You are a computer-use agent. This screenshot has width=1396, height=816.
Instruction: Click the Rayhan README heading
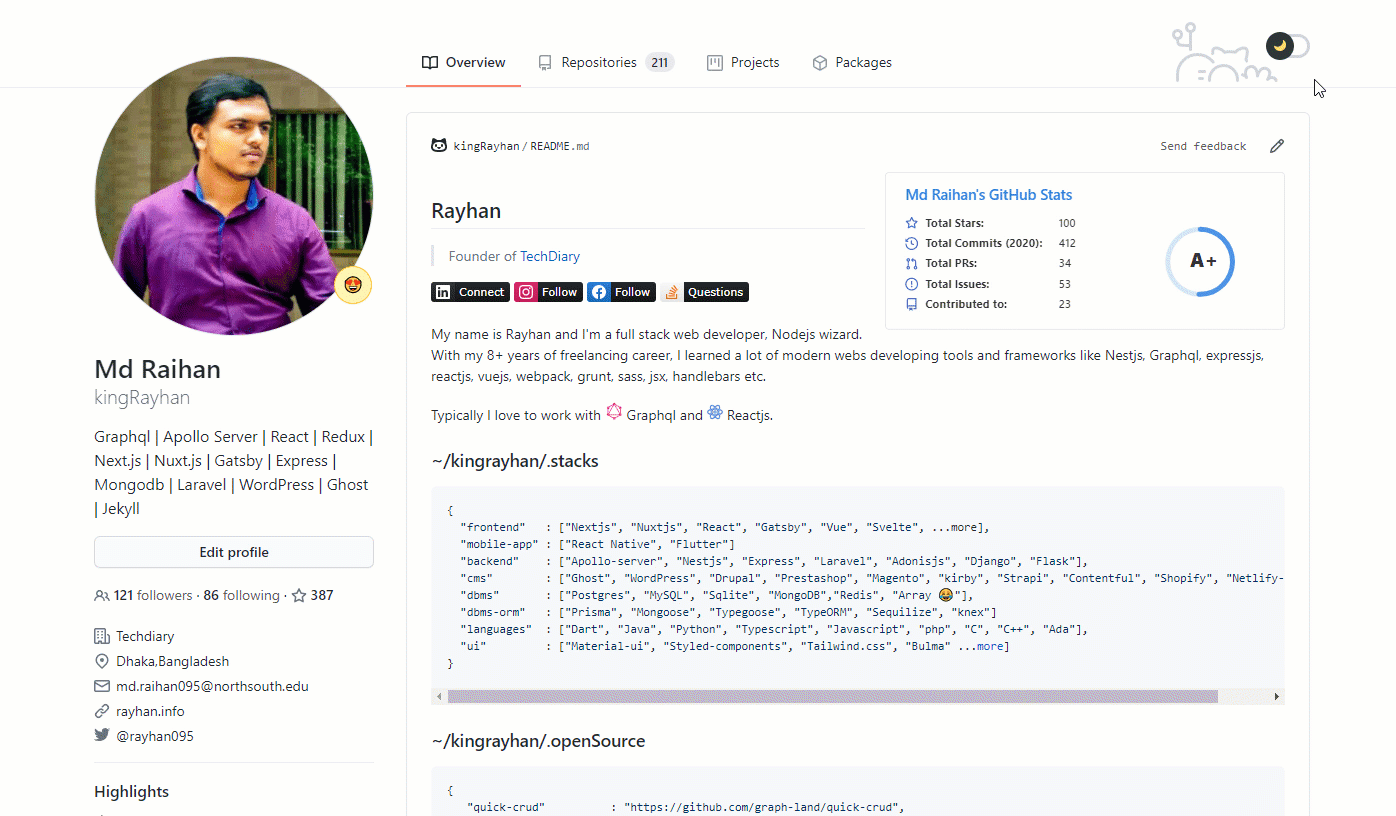click(466, 211)
